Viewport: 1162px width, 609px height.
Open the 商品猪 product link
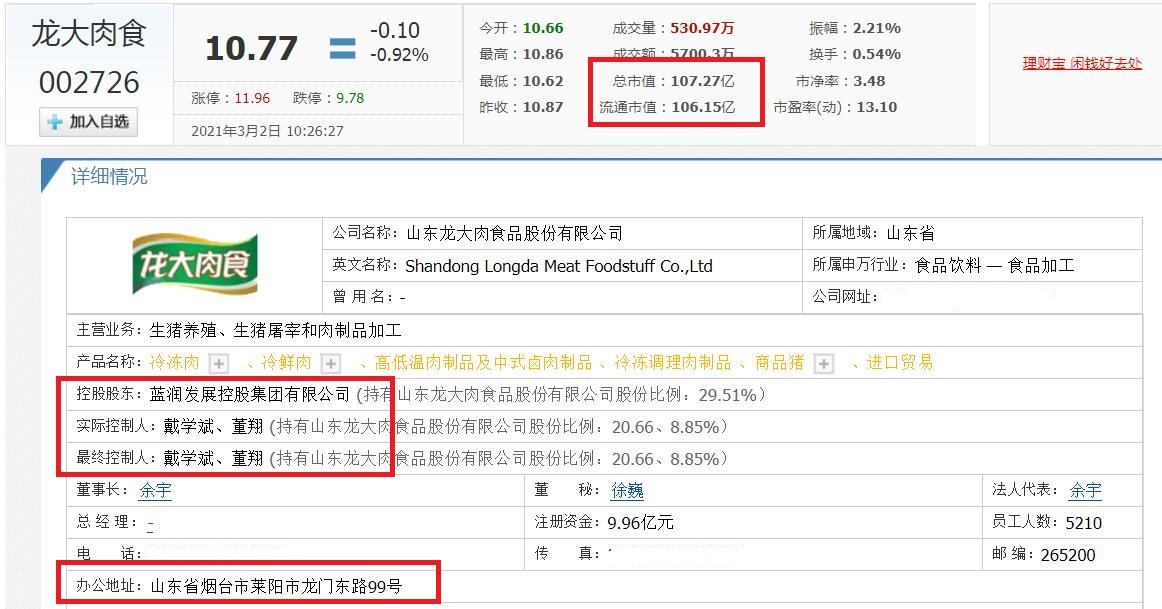[780, 362]
